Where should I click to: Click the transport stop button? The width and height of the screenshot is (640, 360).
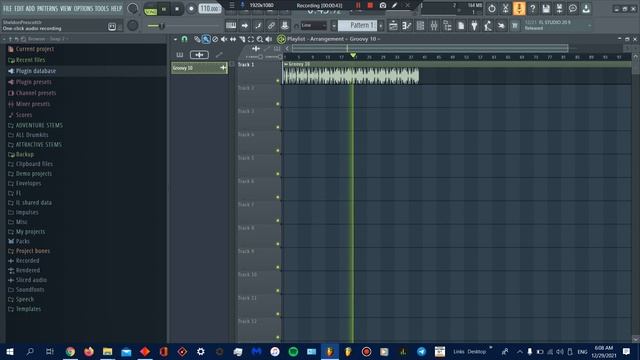coord(177,9)
